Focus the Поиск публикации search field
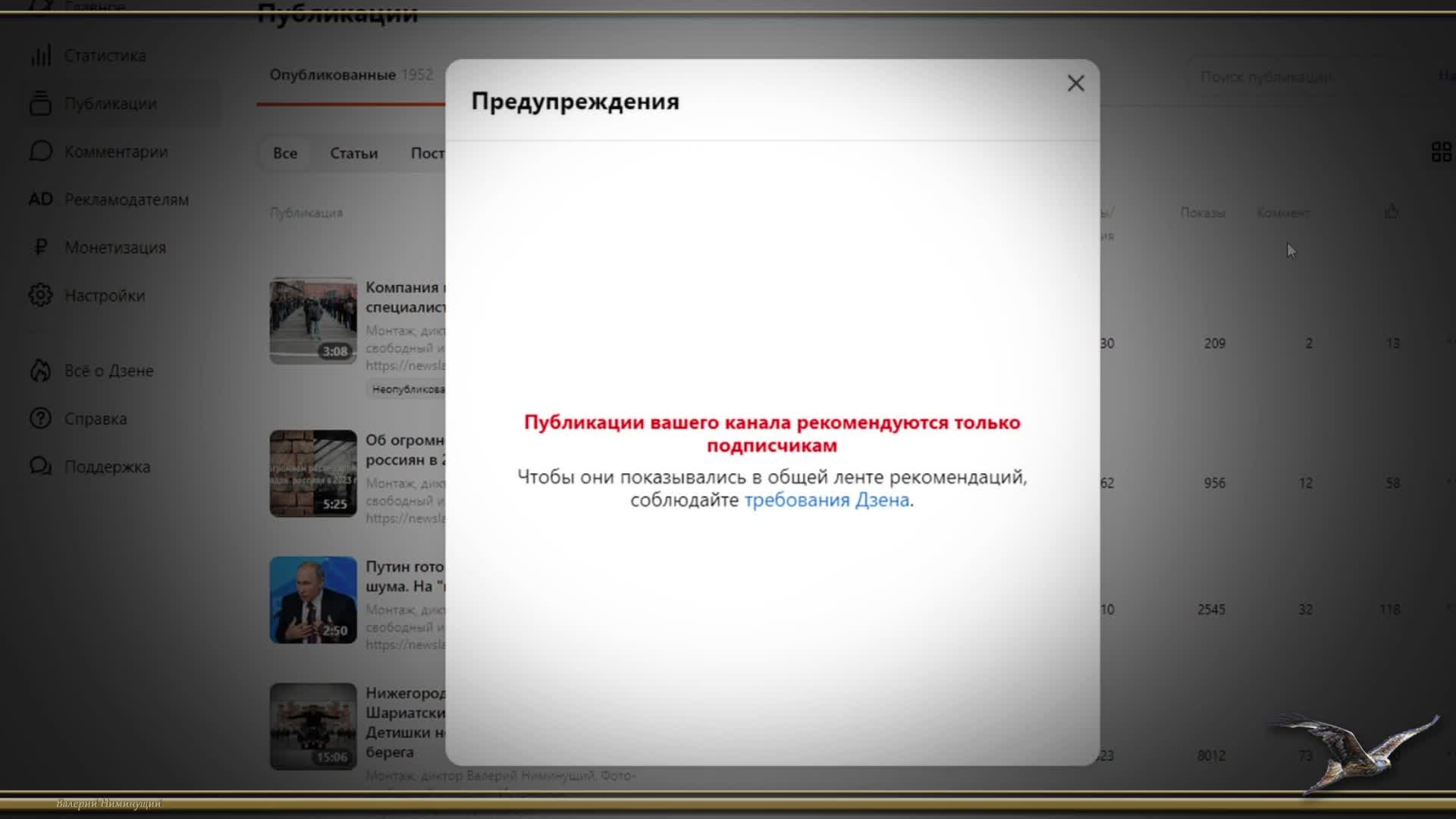 1304,77
